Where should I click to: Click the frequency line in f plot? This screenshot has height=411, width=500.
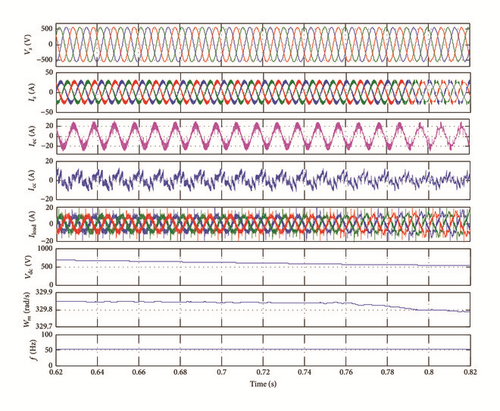pyautogui.click(x=263, y=349)
